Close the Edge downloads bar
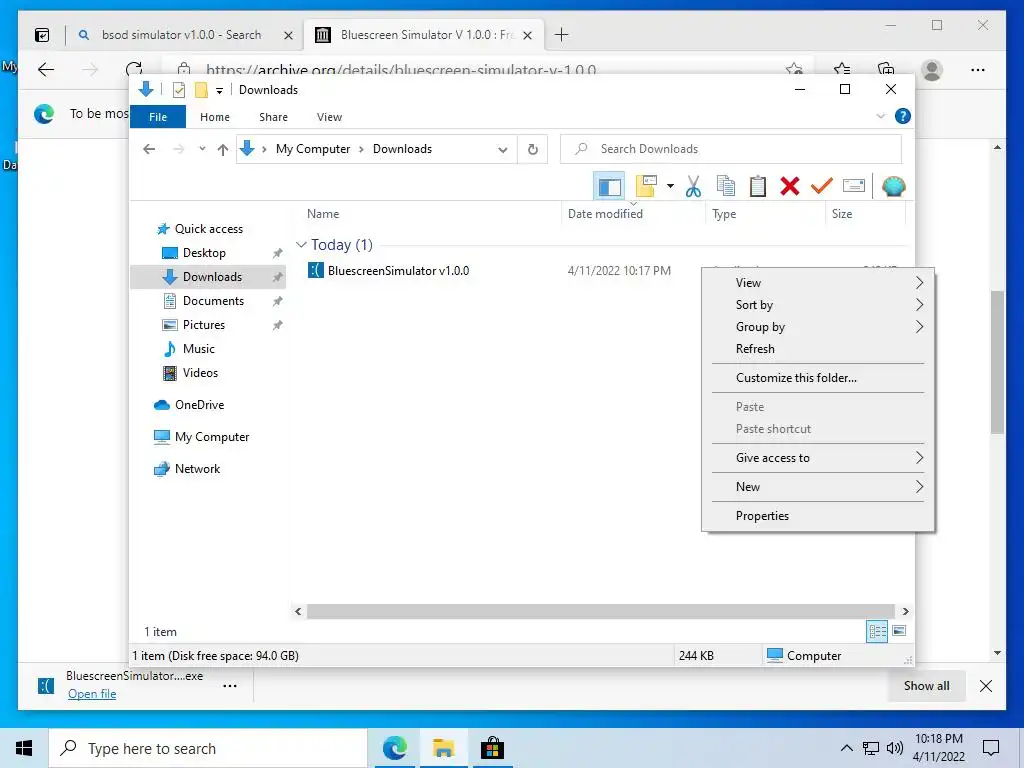 tap(986, 686)
